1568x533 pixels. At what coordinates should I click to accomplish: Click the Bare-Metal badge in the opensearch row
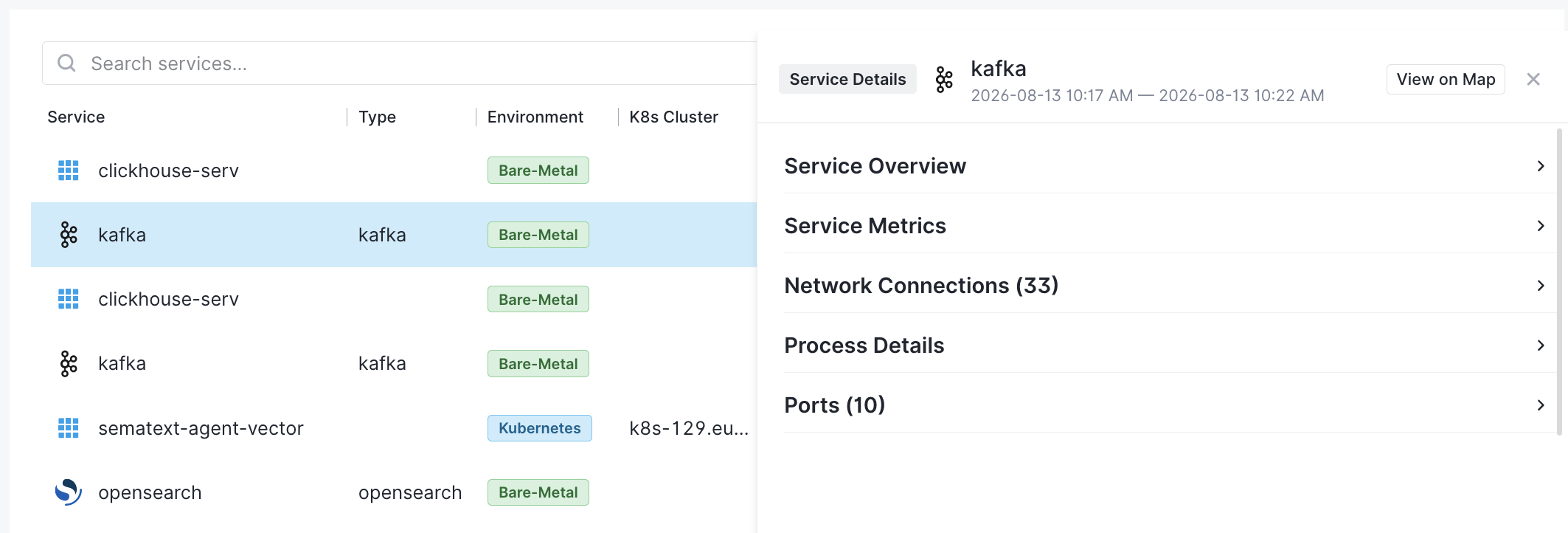(538, 492)
